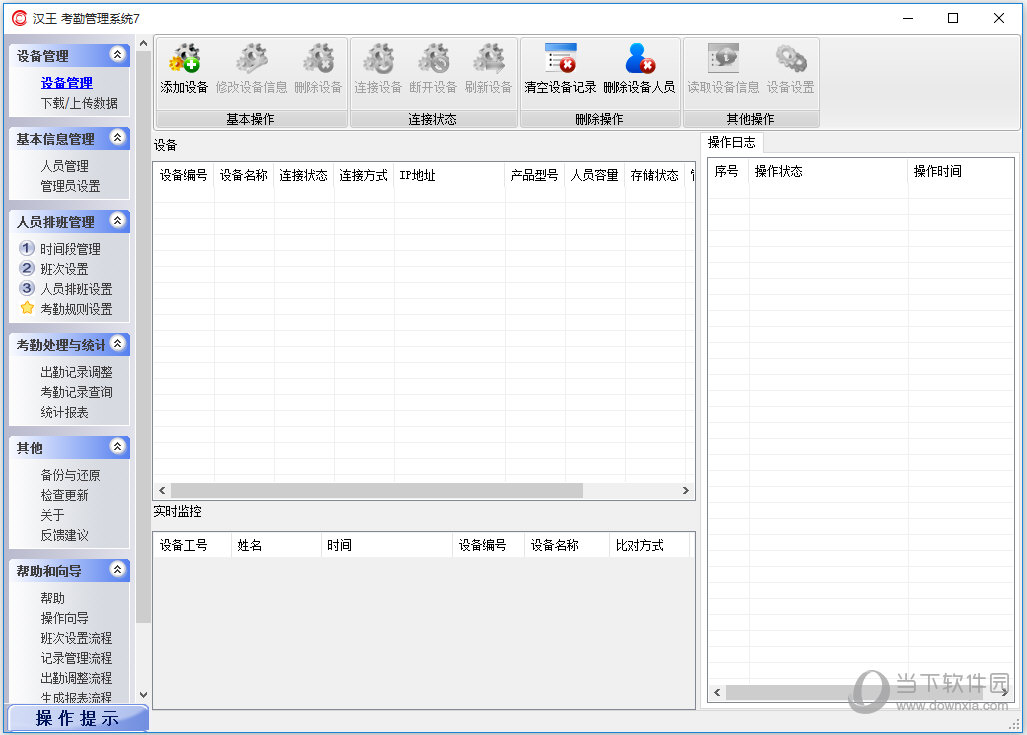Click the 读取设备信息 icon

click(x=723, y=58)
